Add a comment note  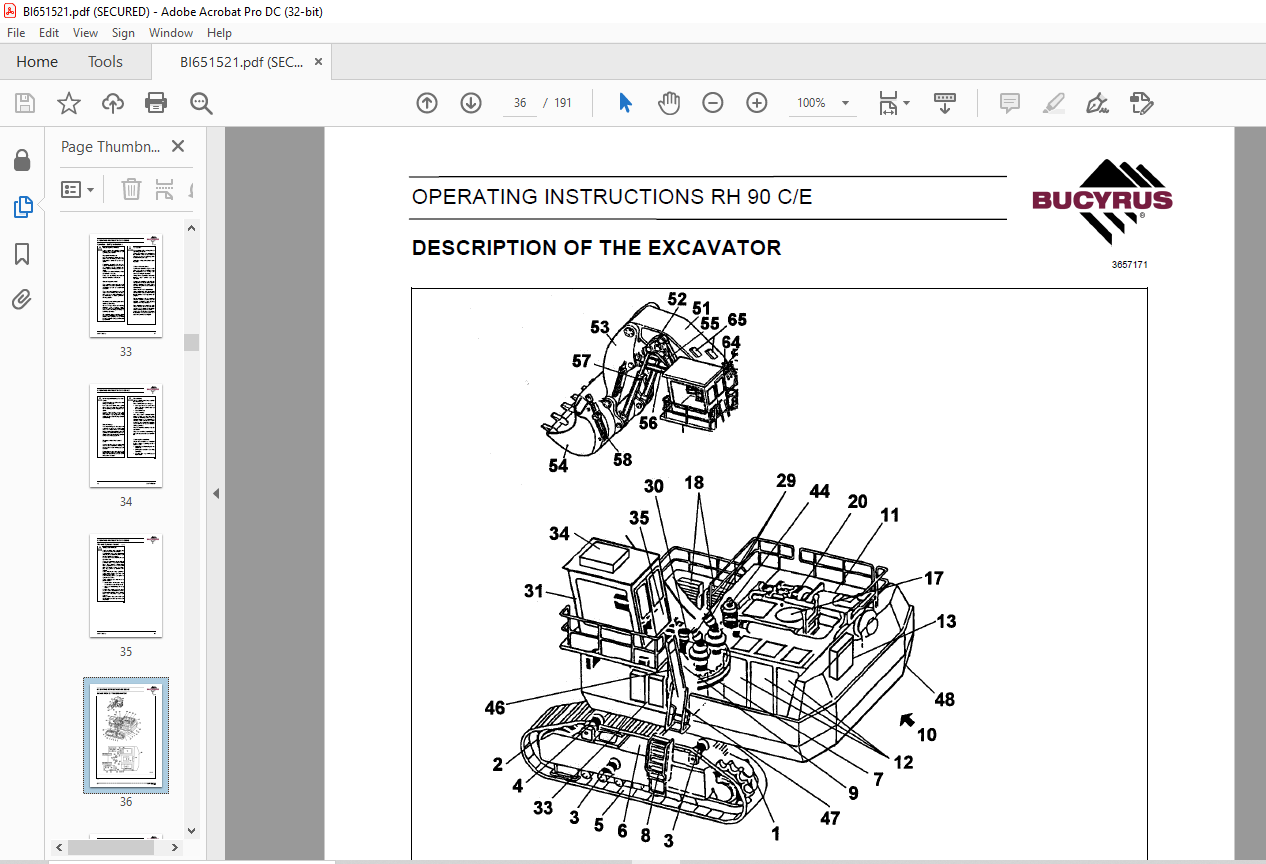click(x=1010, y=103)
